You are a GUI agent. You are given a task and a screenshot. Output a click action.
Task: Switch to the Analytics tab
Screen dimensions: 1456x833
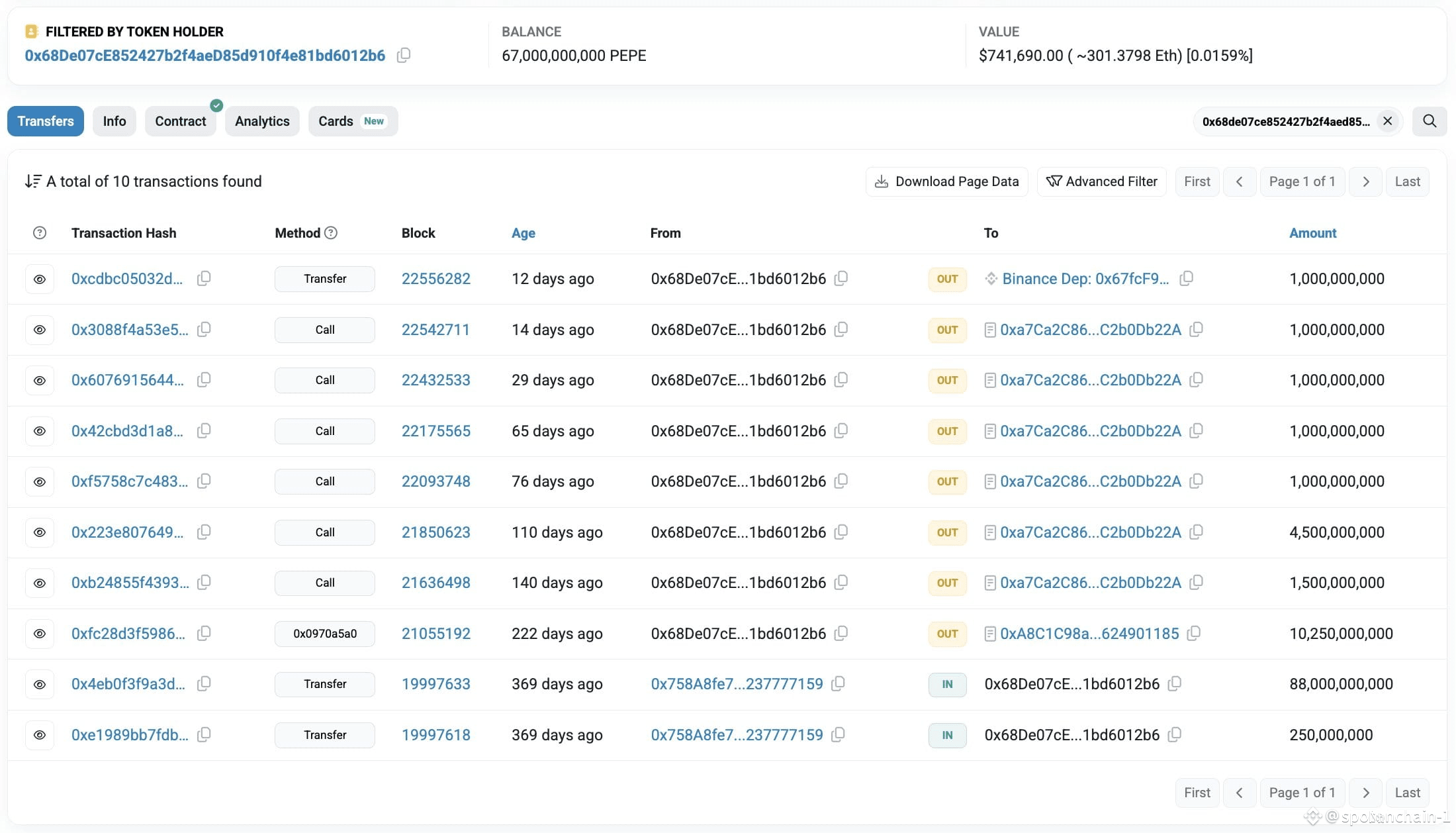262,121
